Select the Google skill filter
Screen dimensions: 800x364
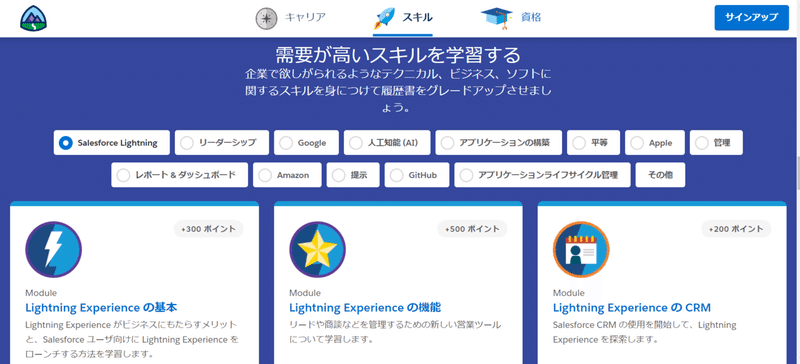(x=307, y=142)
